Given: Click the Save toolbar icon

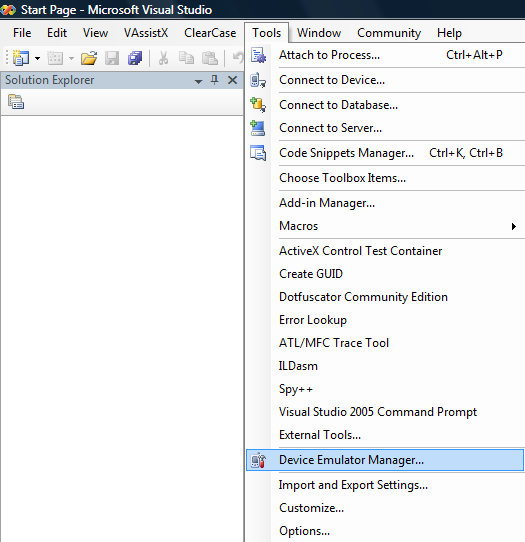Looking at the screenshot, I should tap(112, 58).
